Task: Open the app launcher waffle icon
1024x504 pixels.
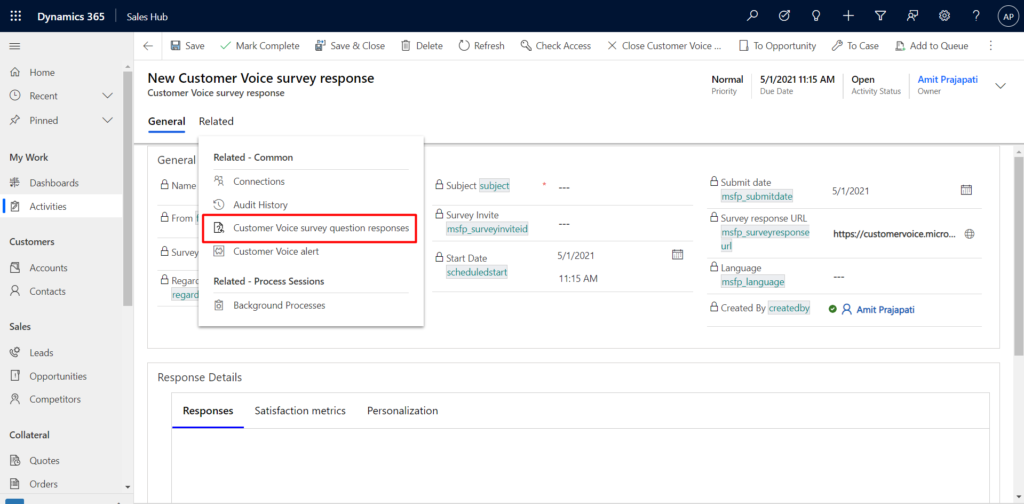Action: [16, 16]
